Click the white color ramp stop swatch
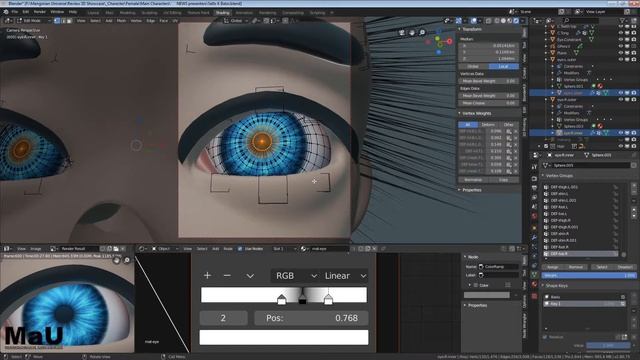The height and width of the screenshot is (360, 640). [284, 338]
